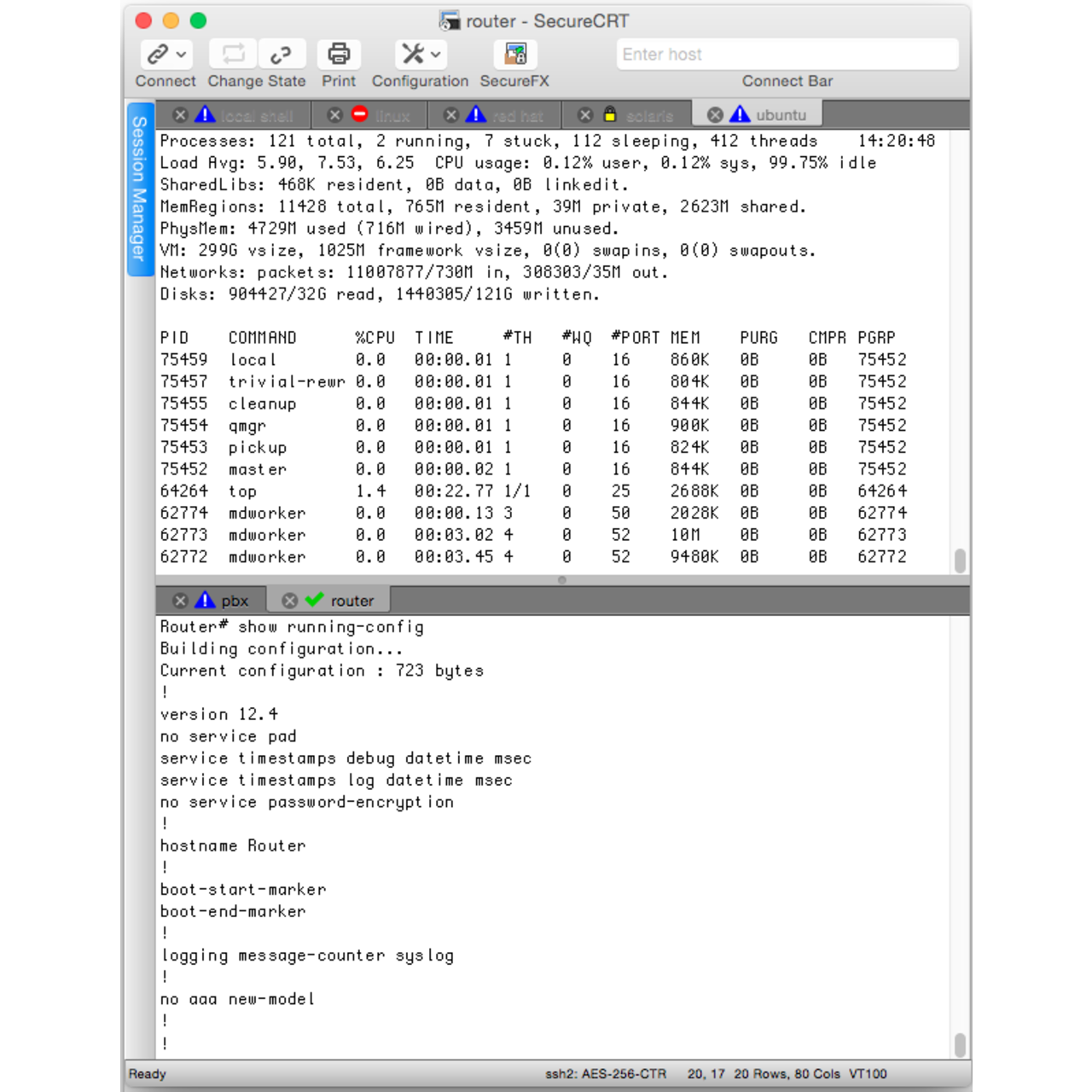Click the Print printer icon
The height and width of the screenshot is (1092, 1092).
click(x=339, y=55)
